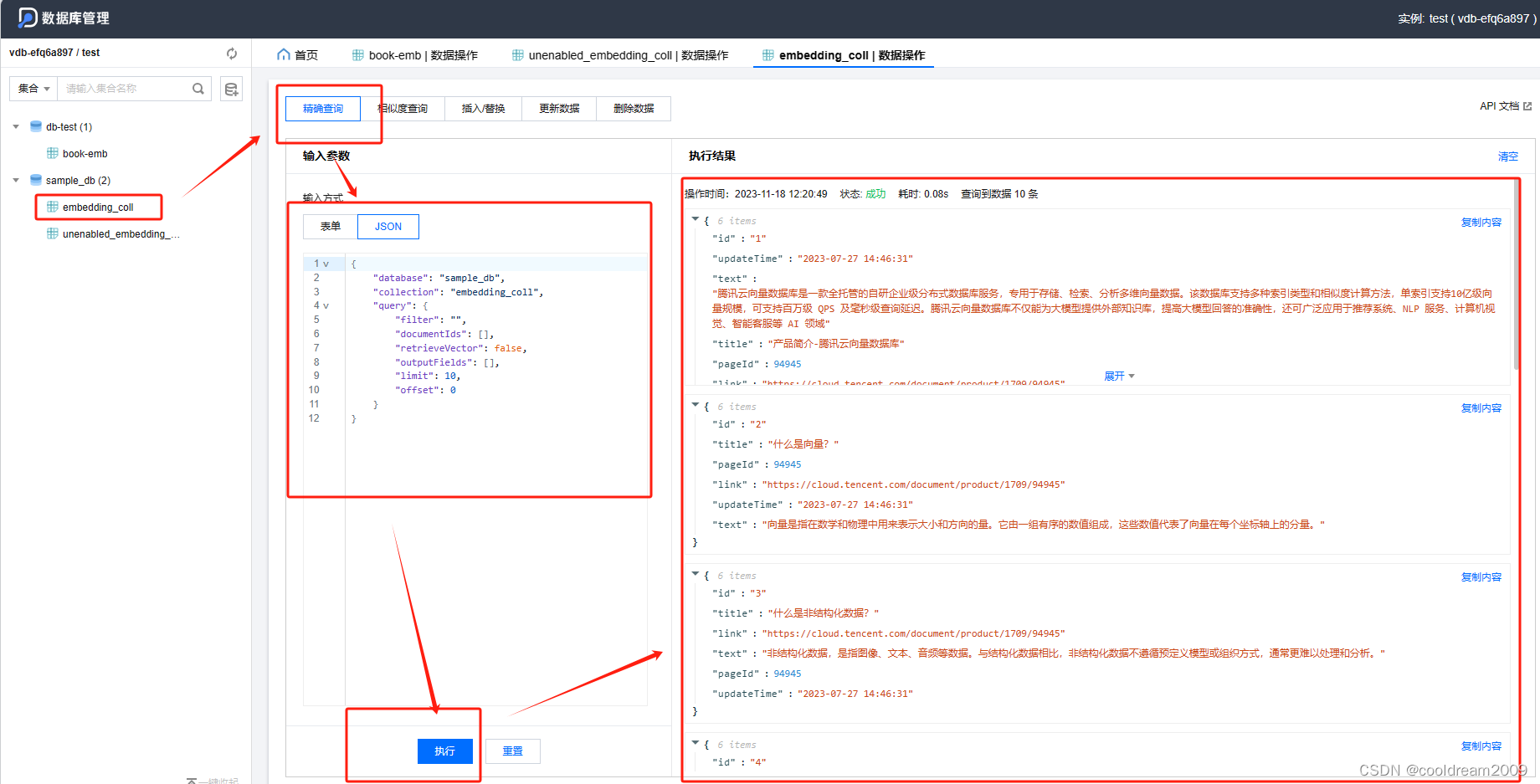Click the db-test database icon
The image size is (1540, 784).
click(36, 126)
